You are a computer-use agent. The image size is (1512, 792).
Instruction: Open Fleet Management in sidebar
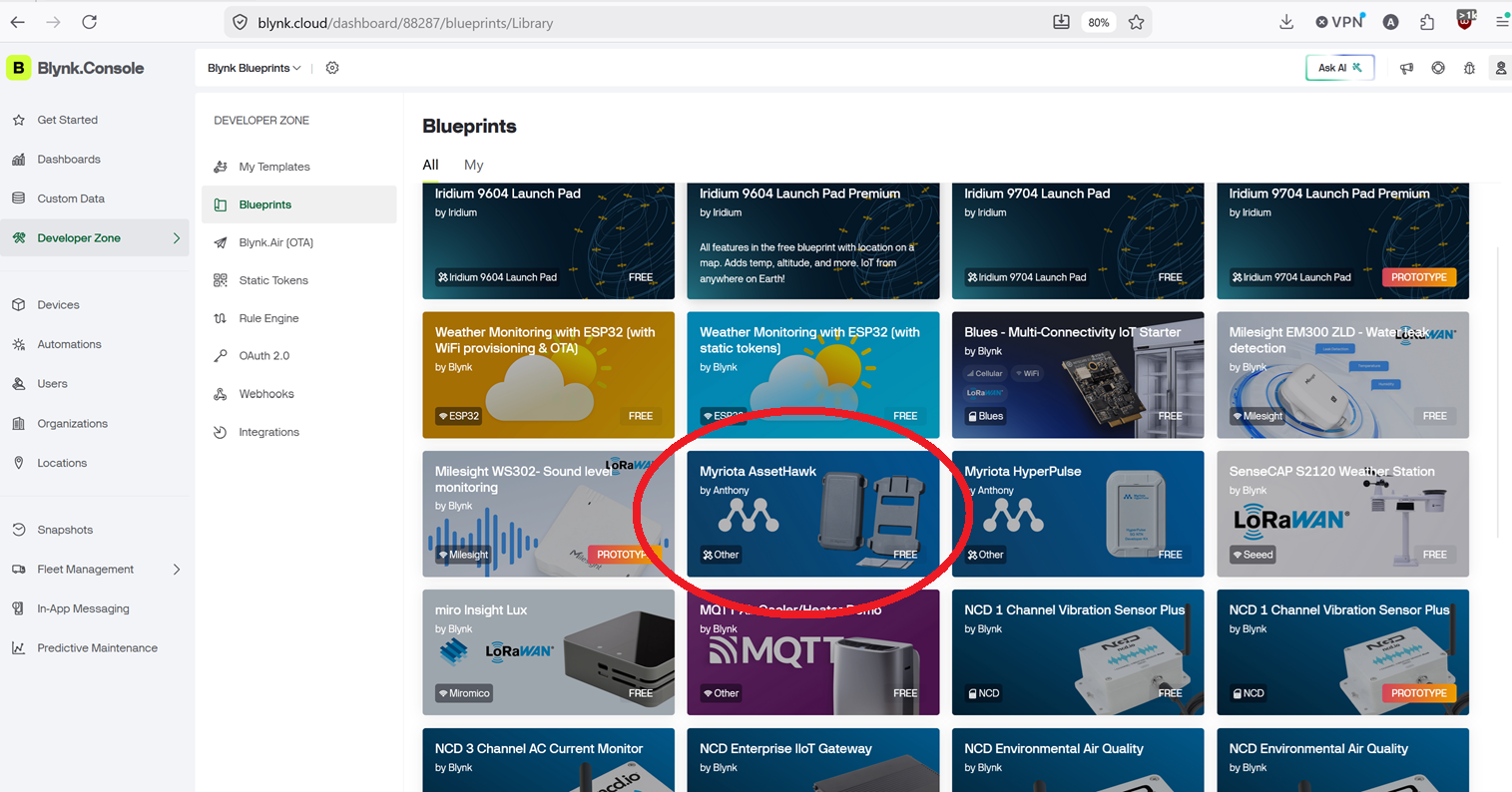[x=95, y=570]
